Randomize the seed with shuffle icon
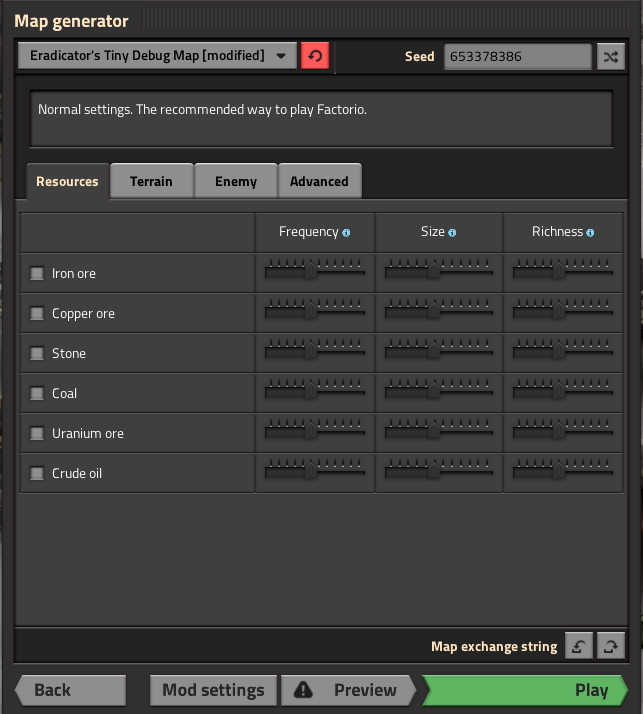This screenshot has height=714, width=643. pos(611,56)
